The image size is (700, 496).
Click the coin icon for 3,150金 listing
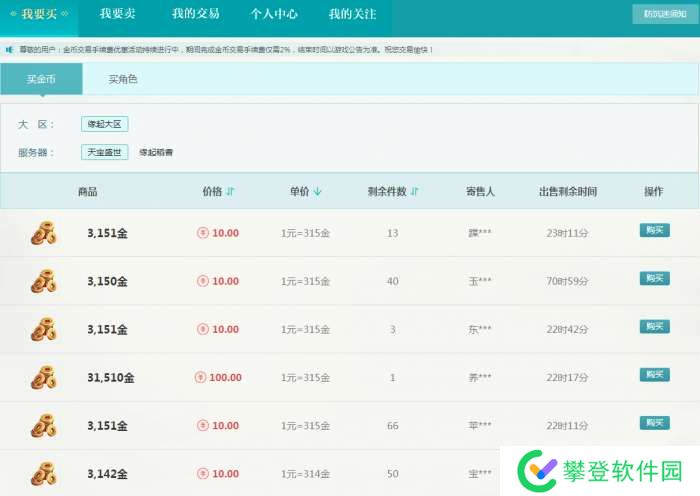43,281
